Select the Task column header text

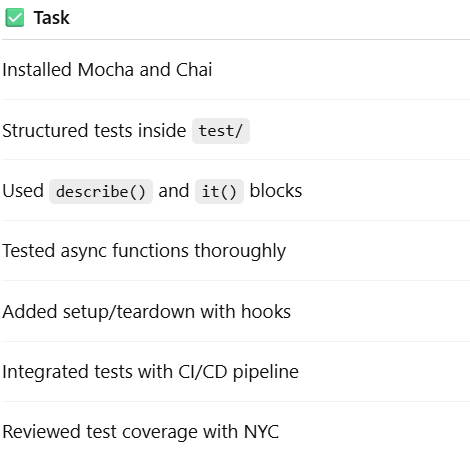tap(51, 18)
